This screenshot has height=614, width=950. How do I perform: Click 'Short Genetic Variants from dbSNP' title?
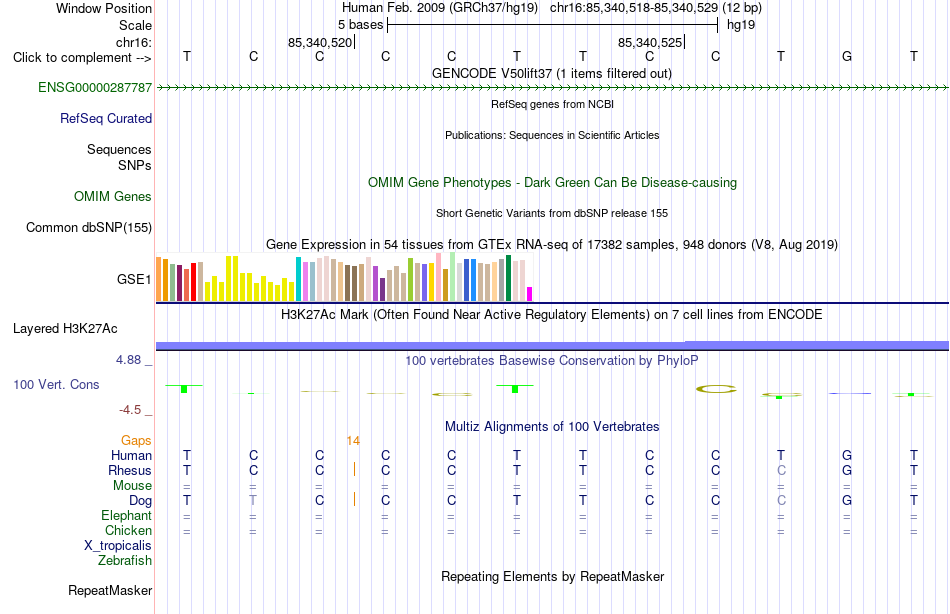coord(552,213)
